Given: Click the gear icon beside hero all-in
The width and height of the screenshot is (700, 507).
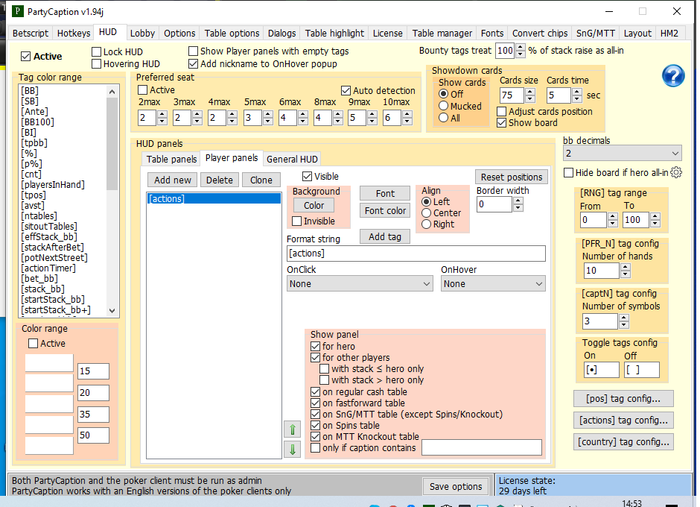Looking at the screenshot, I should (676, 173).
